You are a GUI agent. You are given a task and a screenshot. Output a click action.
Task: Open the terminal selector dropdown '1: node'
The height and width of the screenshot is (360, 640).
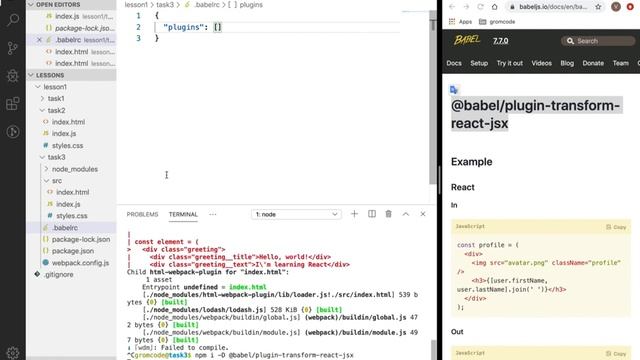pos(296,214)
